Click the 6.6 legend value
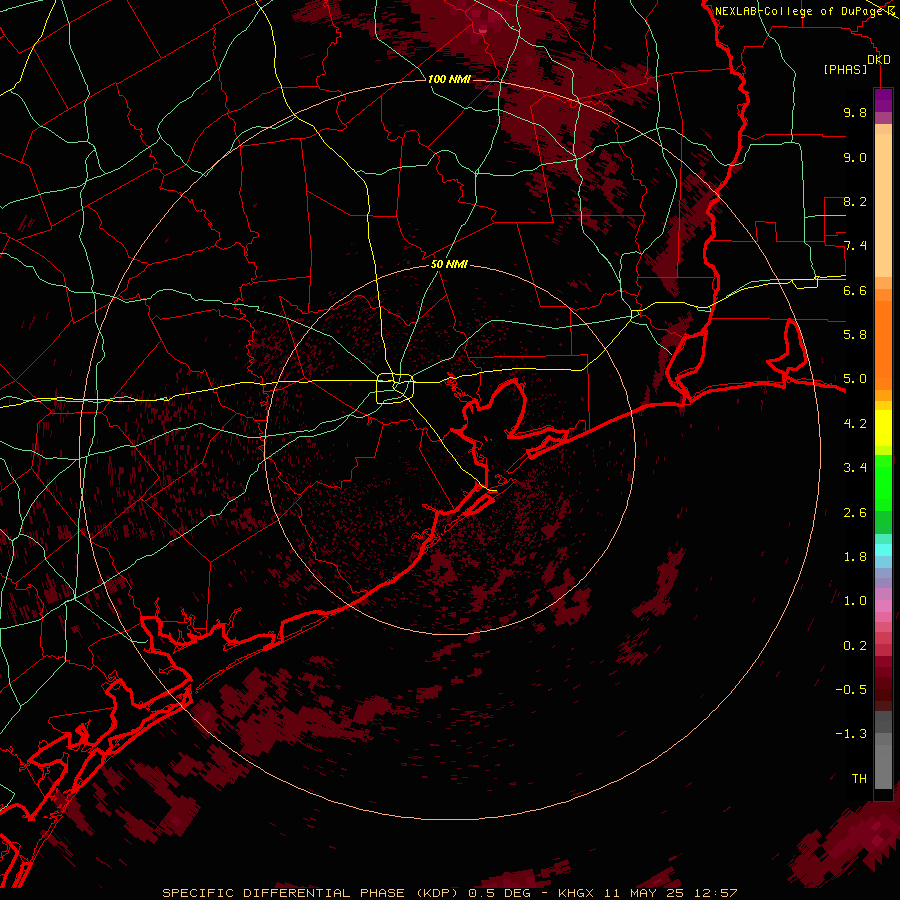This screenshot has width=900, height=900. pos(855,290)
